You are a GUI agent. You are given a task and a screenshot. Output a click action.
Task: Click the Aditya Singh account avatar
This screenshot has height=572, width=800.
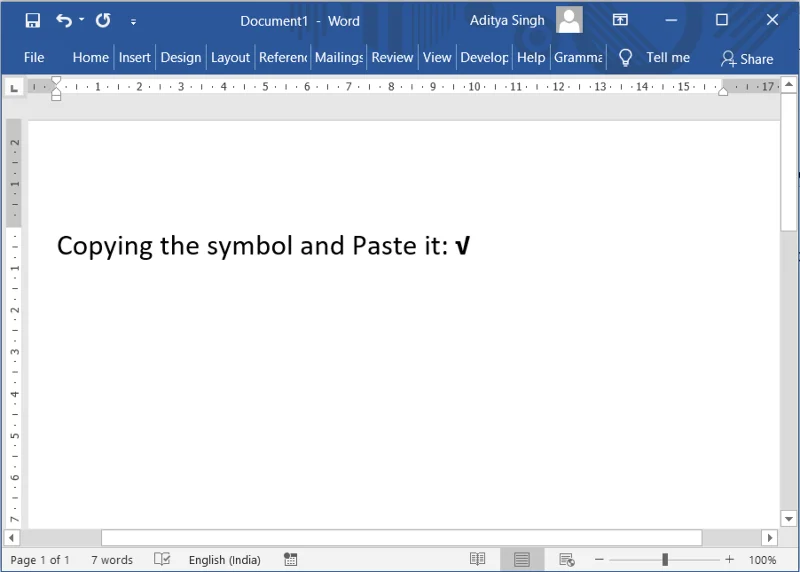pyautogui.click(x=569, y=19)
